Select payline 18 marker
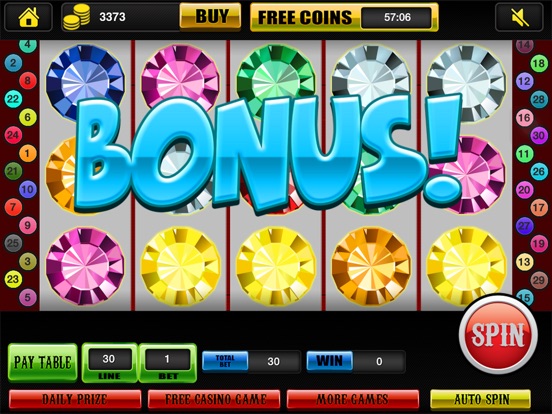This screenshot has height=414, width=552. 539,63
